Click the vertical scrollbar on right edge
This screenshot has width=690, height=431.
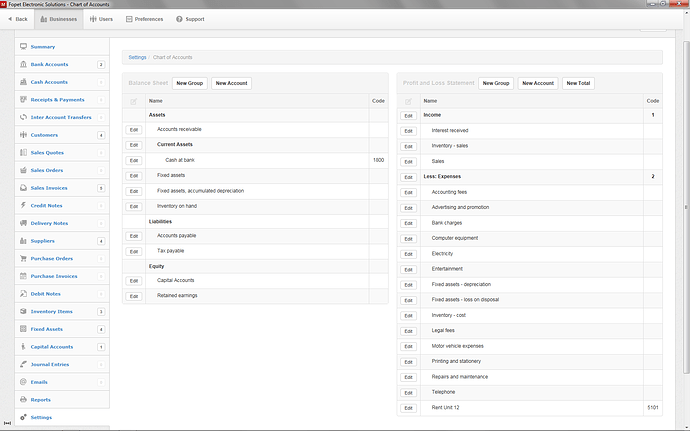coord(686,207)
